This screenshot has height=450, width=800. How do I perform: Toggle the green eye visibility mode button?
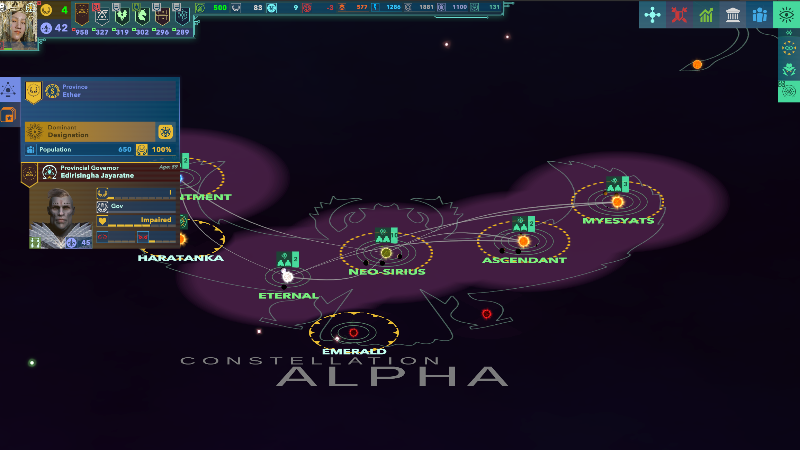(x=786, y=15)
